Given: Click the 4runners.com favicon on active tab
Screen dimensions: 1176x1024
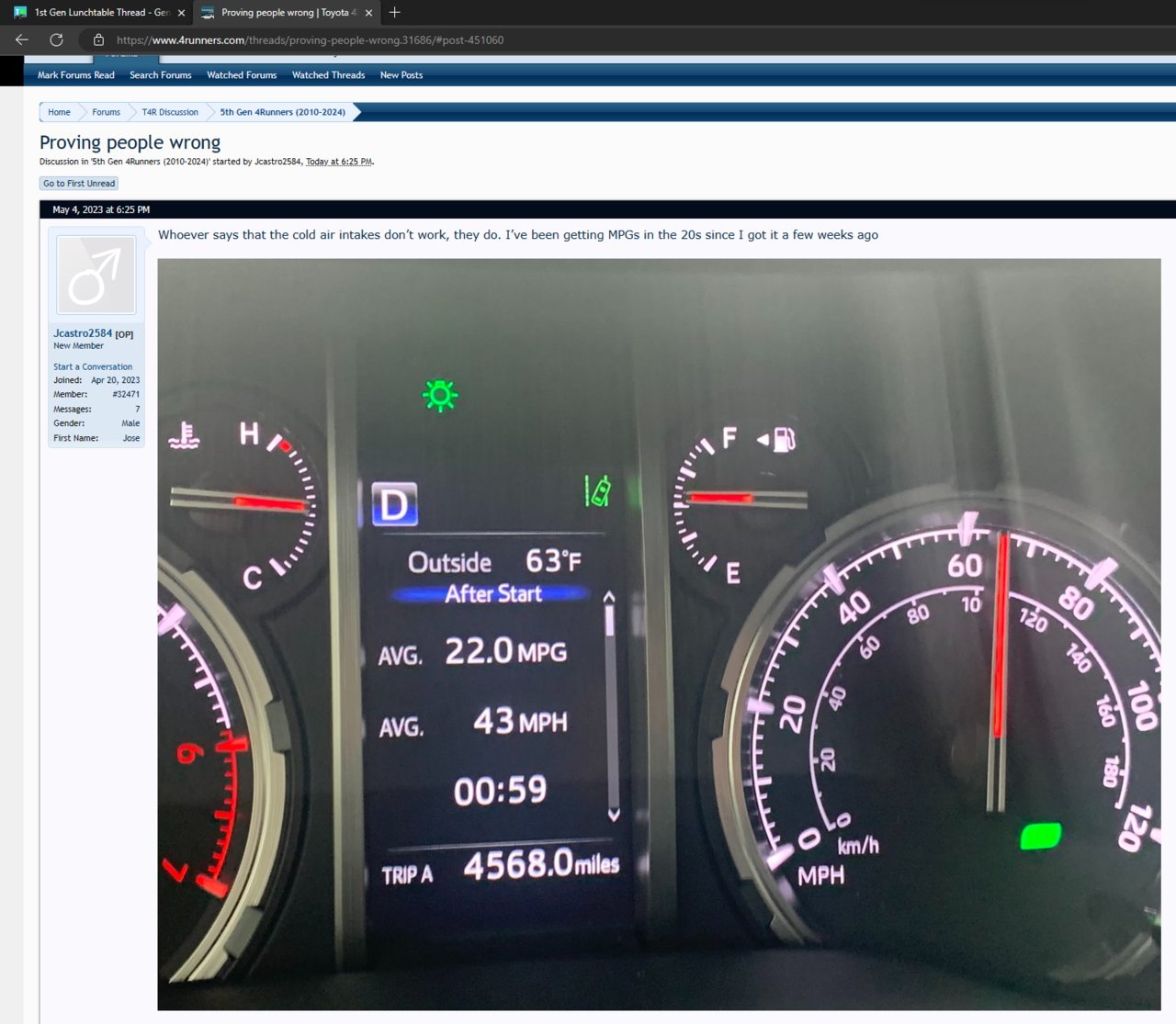Looking at the screenshot, I should (x=208, y=13).
